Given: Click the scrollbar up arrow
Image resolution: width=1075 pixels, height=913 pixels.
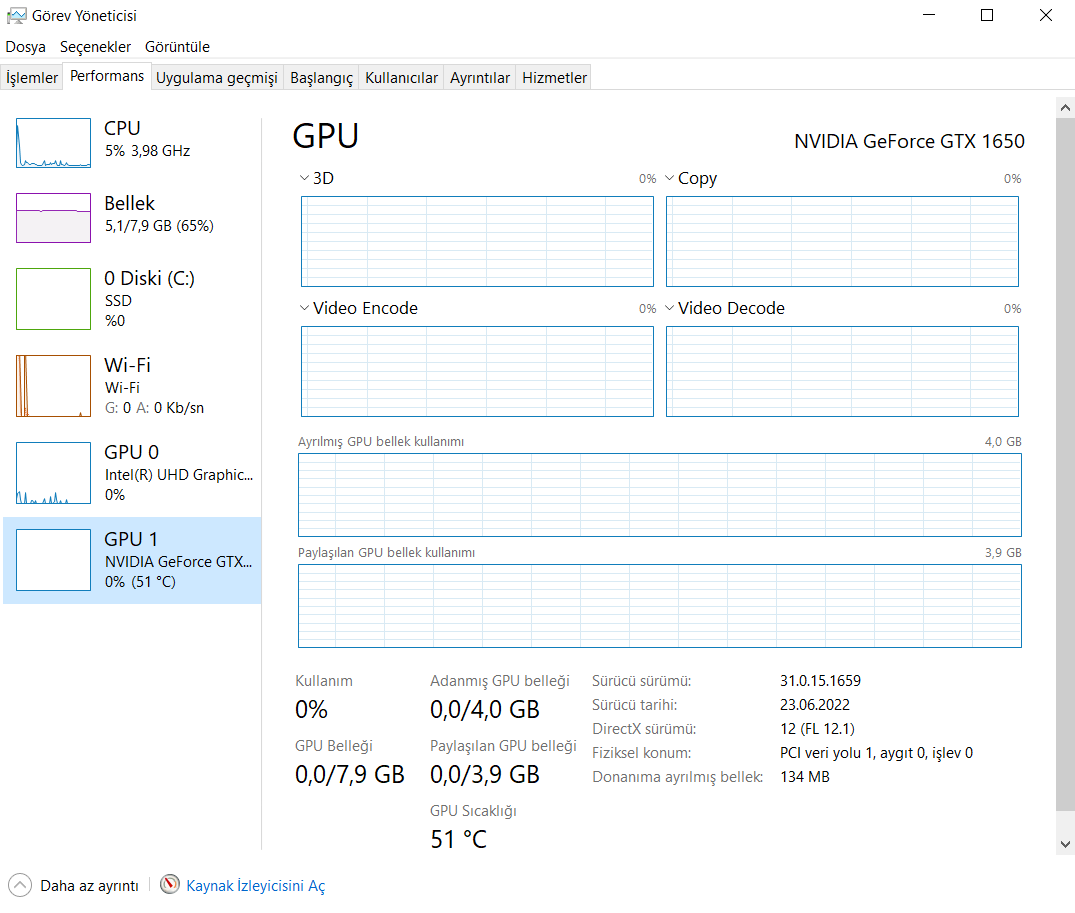Looking at the screenshot, I should (x=1064, y=105).
